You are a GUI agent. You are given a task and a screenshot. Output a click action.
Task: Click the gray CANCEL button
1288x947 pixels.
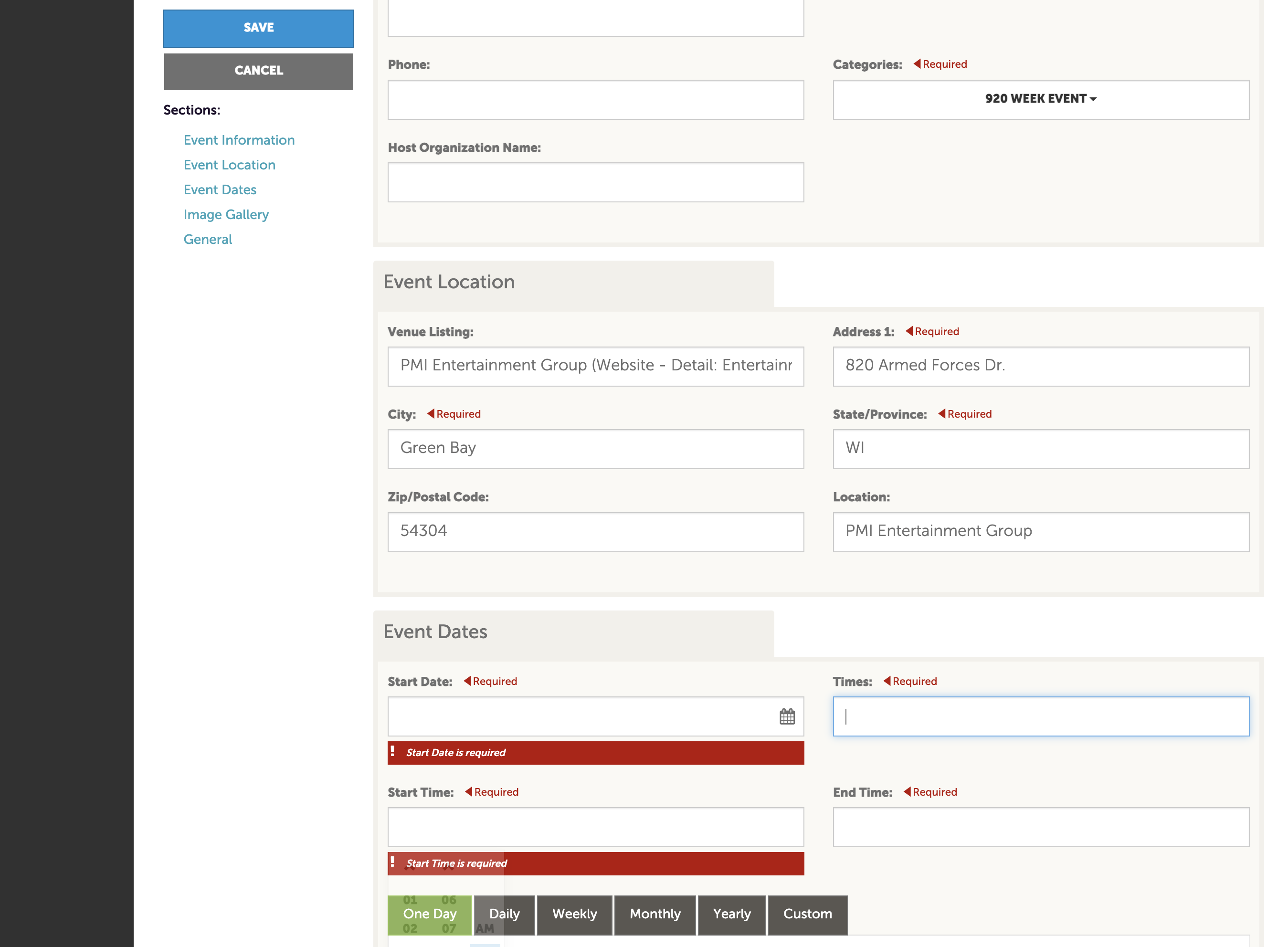tap(259, 71)
